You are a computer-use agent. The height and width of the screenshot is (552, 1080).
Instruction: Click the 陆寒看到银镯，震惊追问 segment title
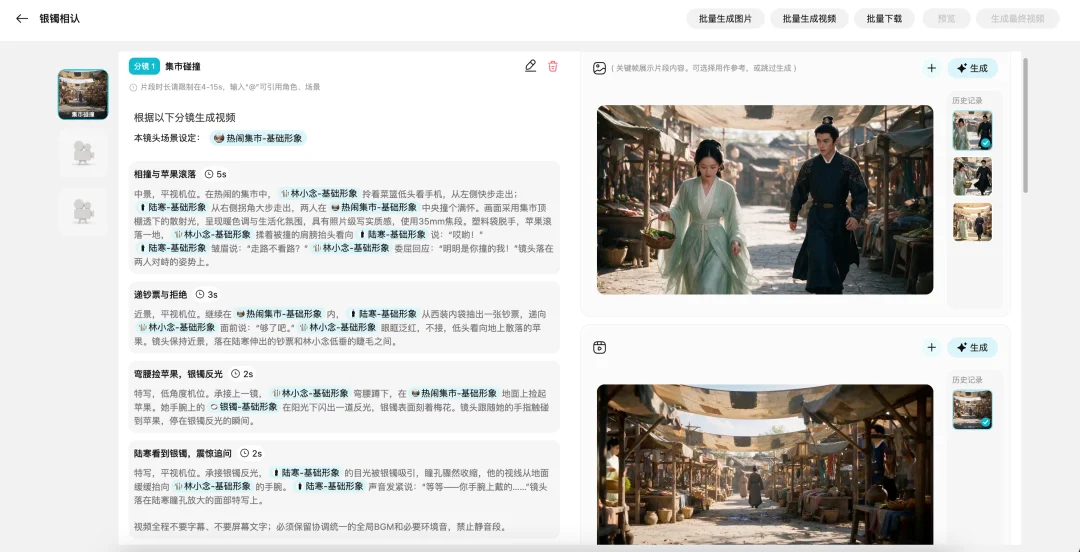coord(183,453)
